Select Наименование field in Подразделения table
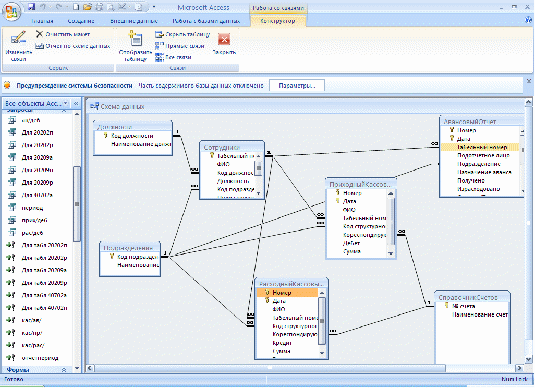The height and width of the screenshot is (388, 535). 138,265
